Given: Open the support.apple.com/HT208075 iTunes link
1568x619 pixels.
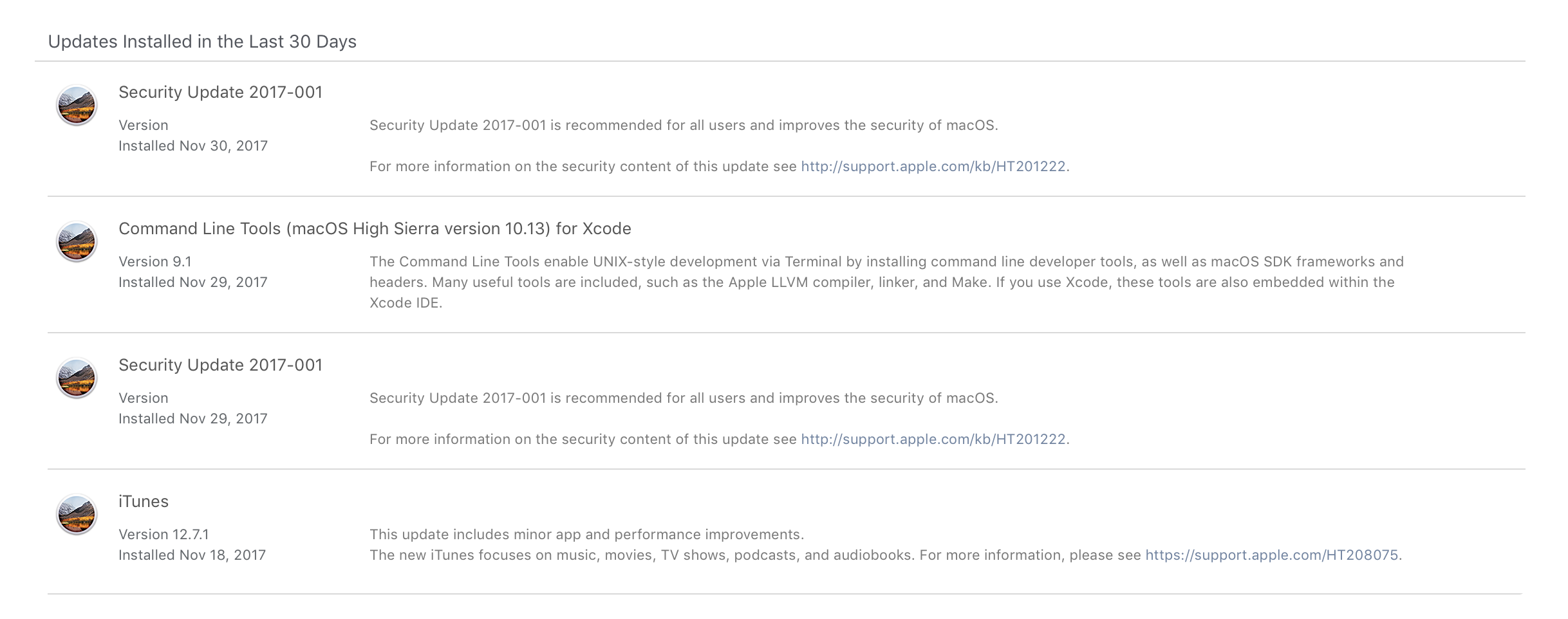Looking at the screenshot, I should point(1272,555).
